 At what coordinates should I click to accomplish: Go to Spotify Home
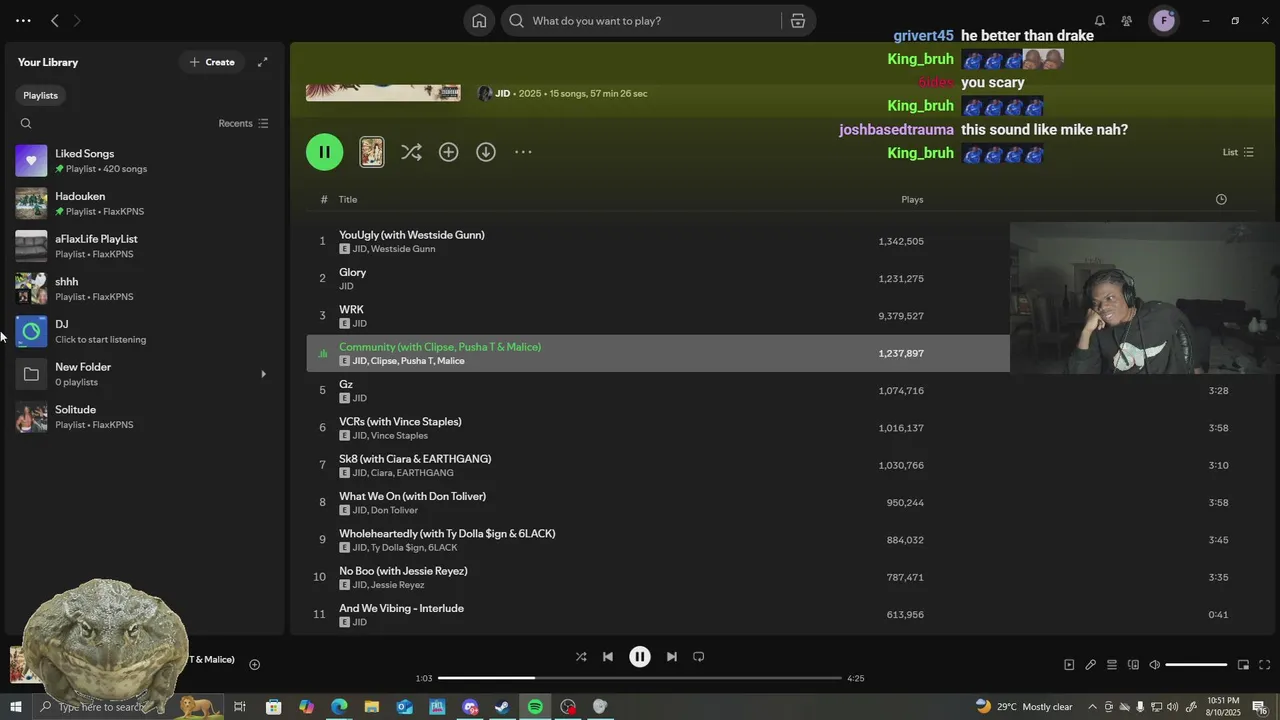(479, 20)
